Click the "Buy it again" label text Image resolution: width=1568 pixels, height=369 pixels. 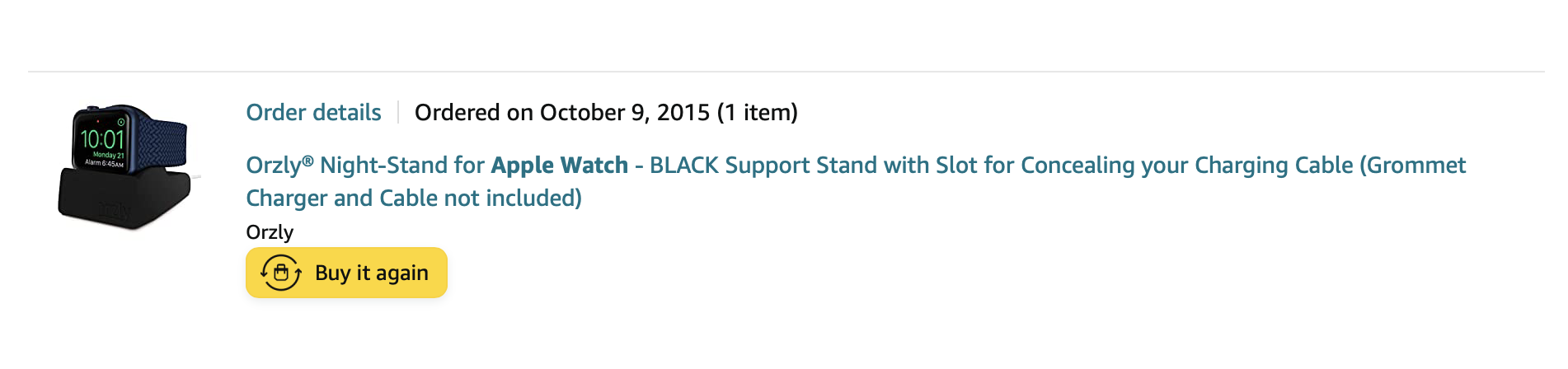pyautogui.click(x=371, y=273)
